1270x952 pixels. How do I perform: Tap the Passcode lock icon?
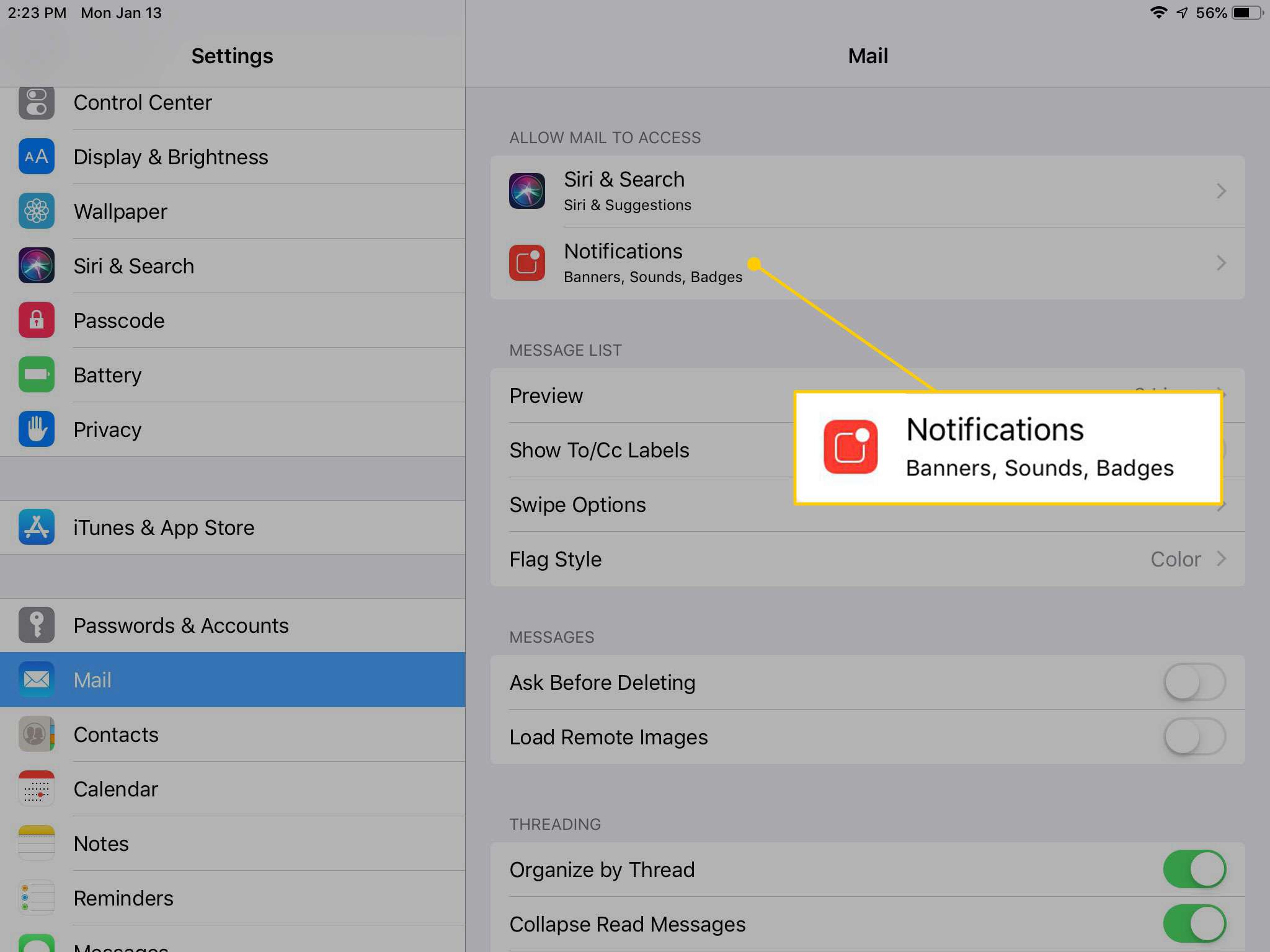[x=36, y=320]
